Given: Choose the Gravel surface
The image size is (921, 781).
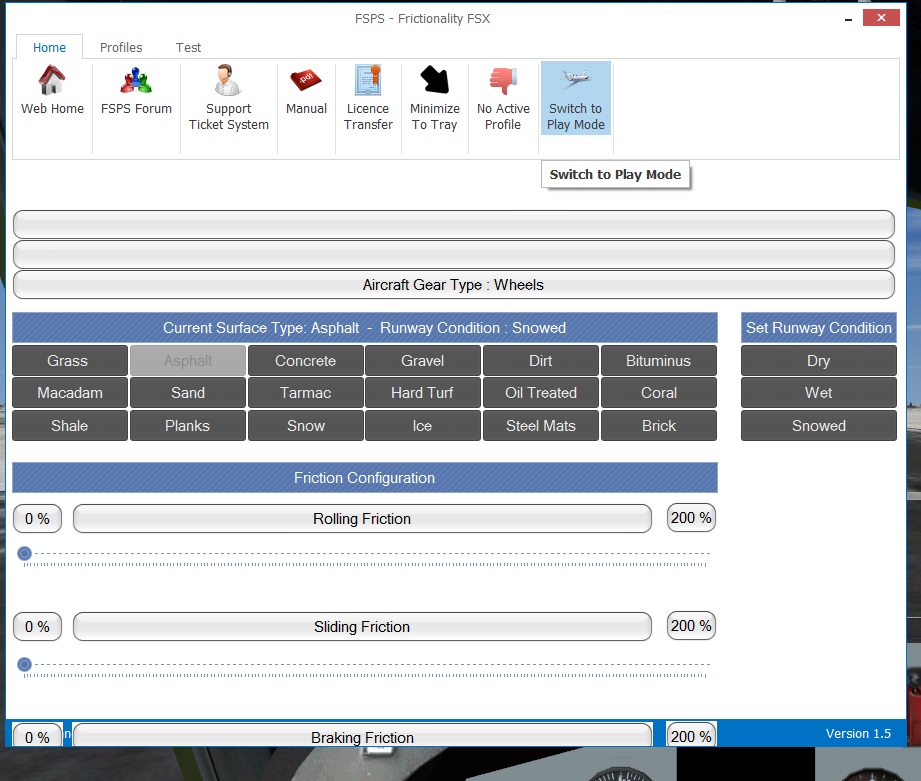Looking at the screenshot, I should [x=423, y=361].
